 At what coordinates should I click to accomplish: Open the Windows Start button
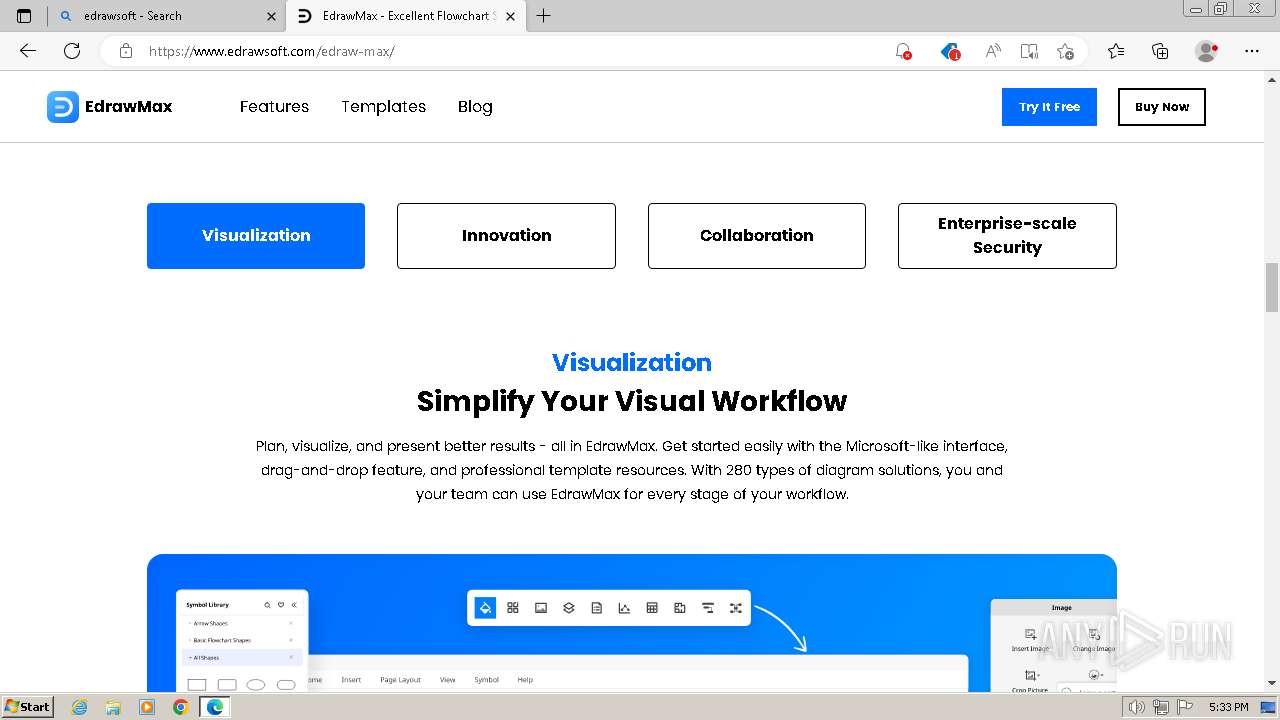pyautogui.click(x=28, y=707)
